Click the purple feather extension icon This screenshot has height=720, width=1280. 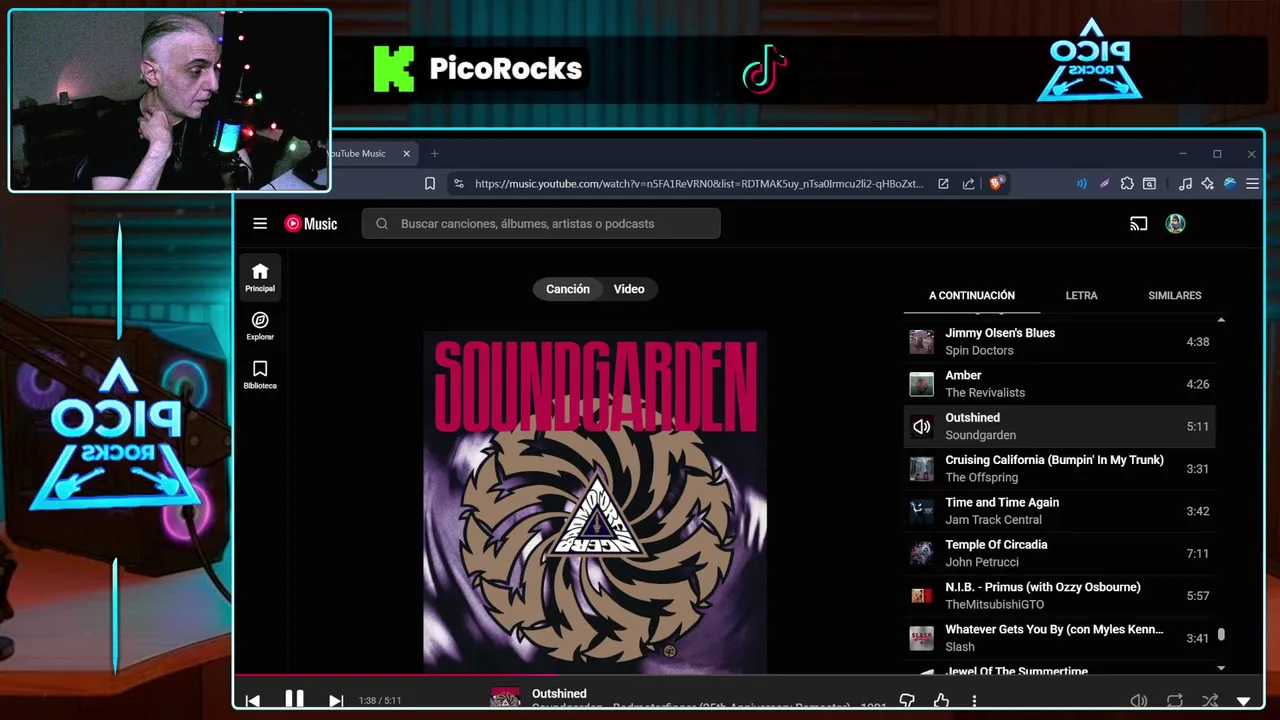(1104, 184)
